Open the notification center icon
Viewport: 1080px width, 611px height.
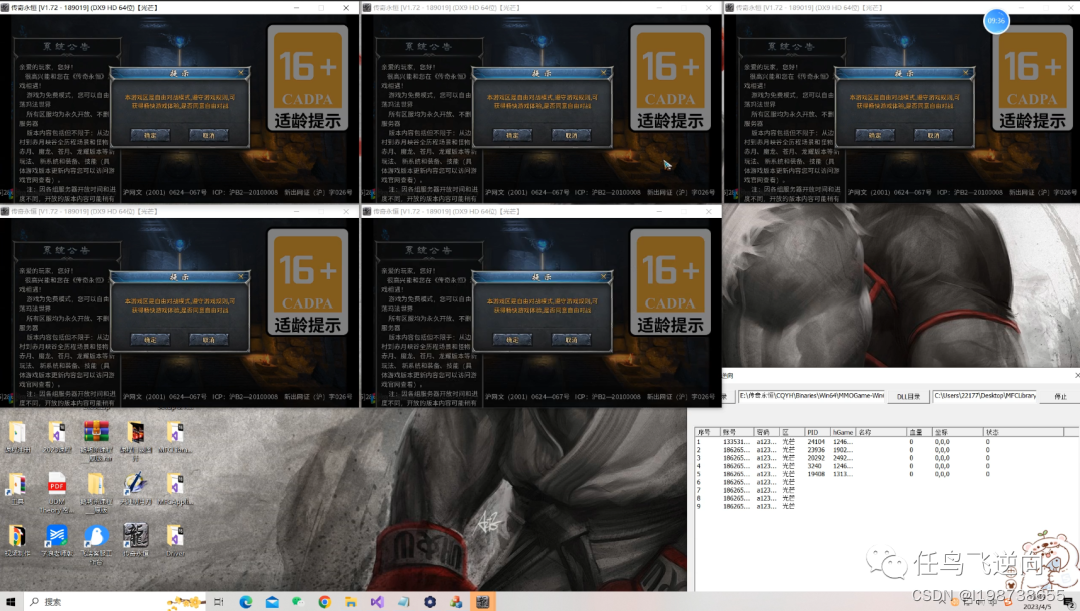coord(1068,603)
